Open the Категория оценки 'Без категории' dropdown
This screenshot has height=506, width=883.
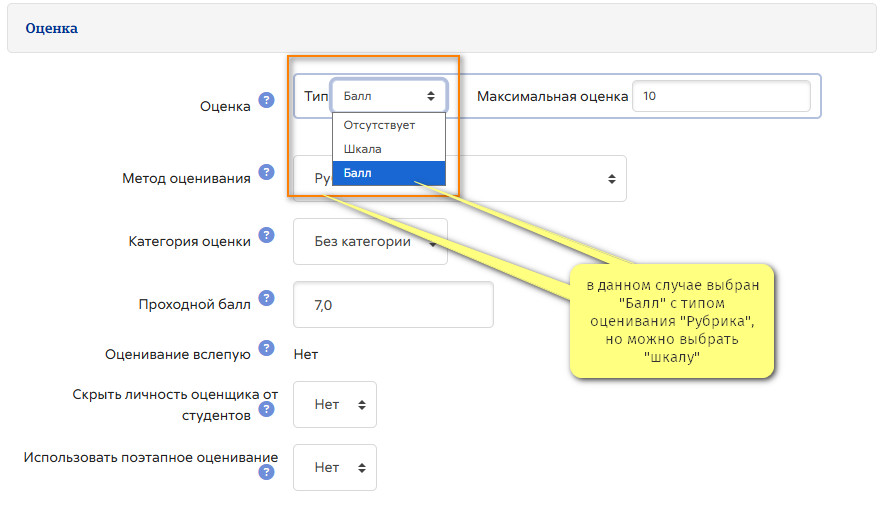[370, 242]
